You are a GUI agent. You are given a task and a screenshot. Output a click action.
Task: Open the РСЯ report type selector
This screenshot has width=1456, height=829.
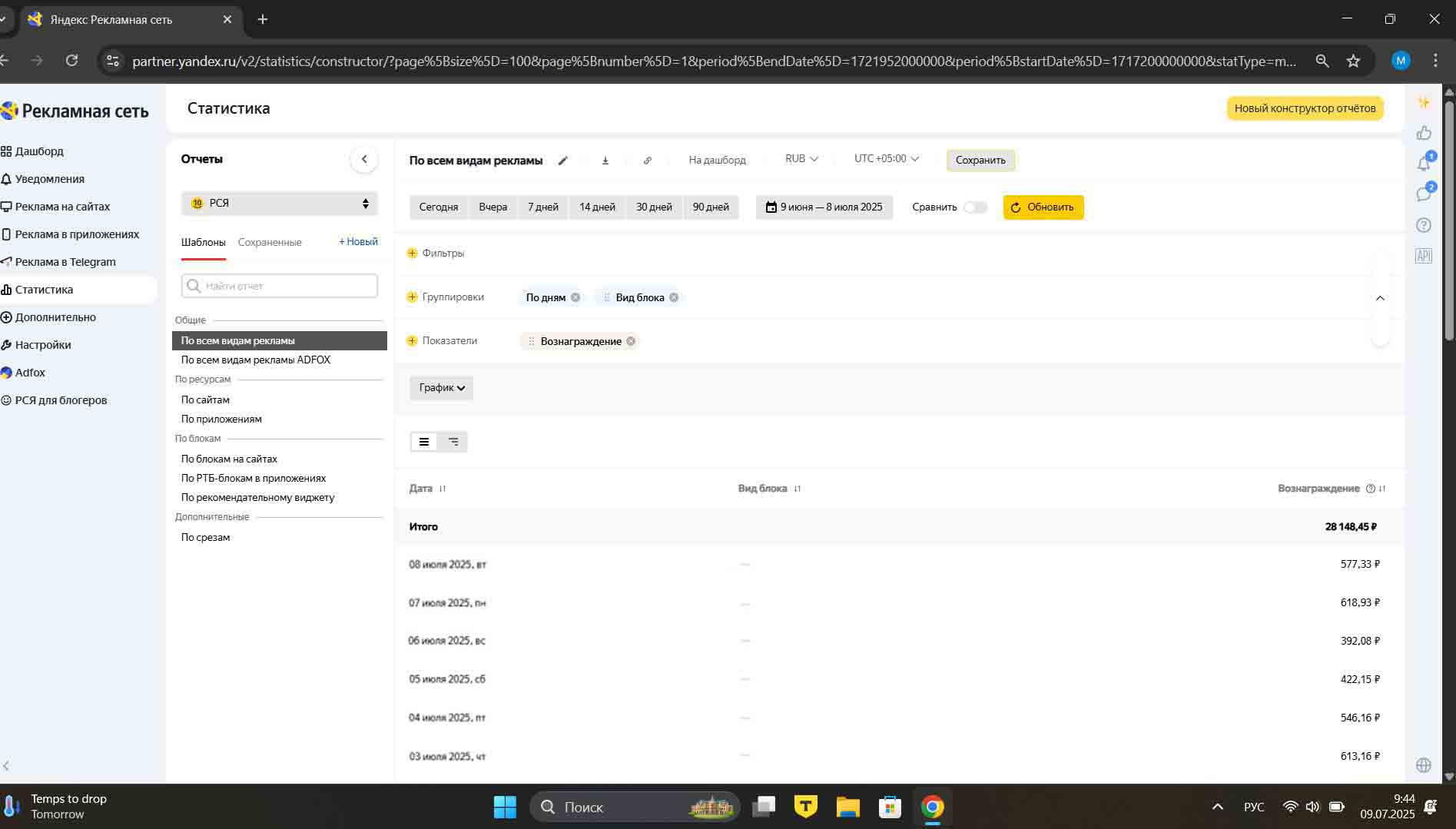[280, 204]
